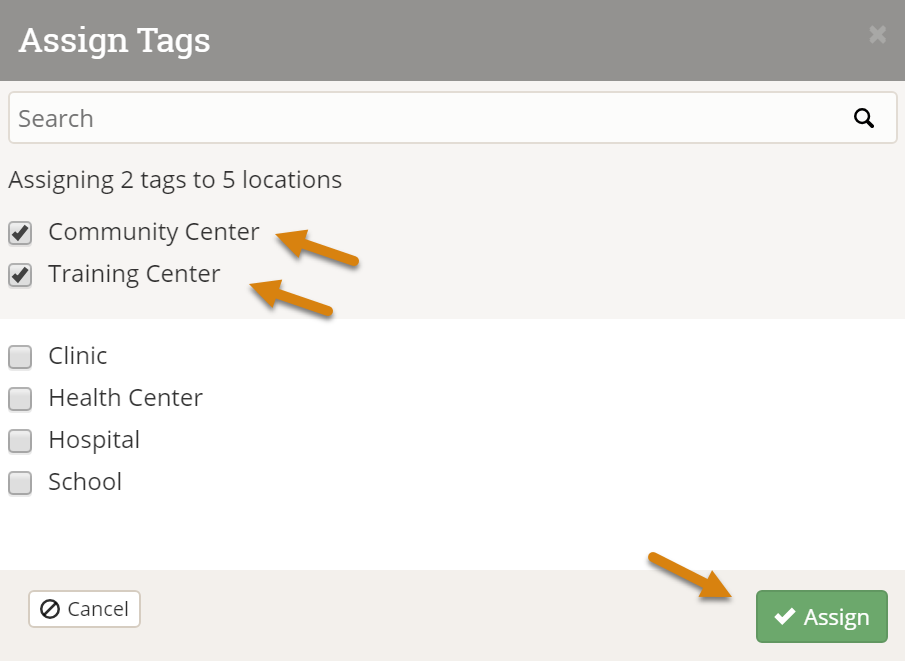905x661 pixels.
Task: Enable the Clinic tag checkbox
Action: 20,357
